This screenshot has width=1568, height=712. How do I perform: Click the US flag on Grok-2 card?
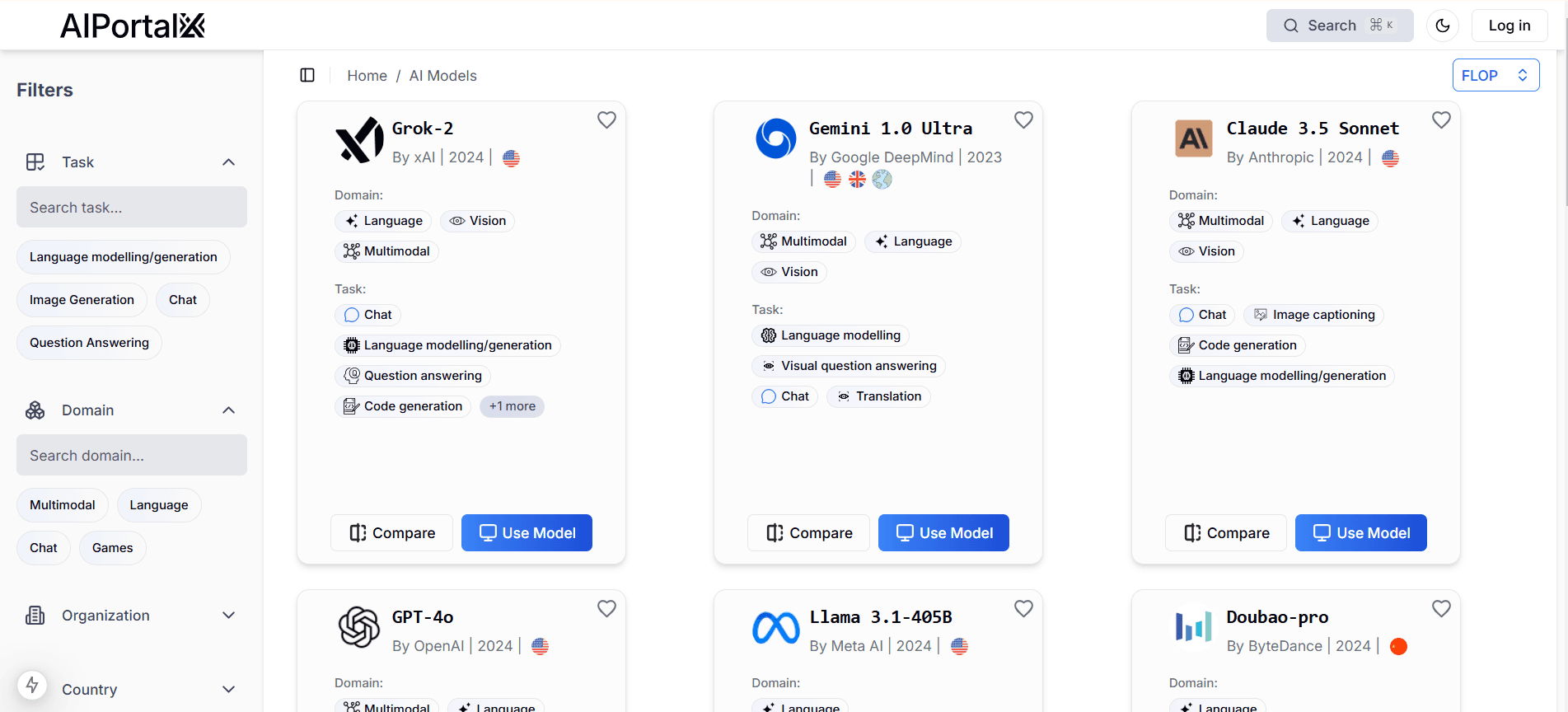tap(511, 158)
